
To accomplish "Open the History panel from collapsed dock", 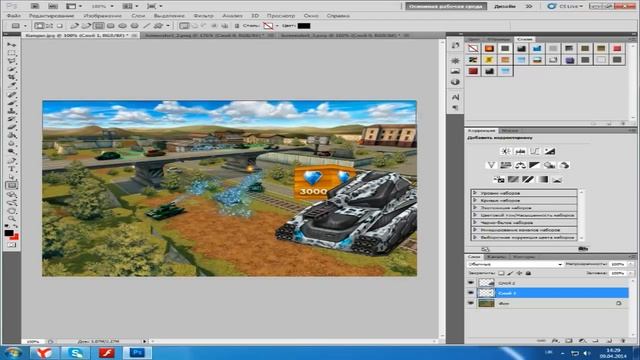I will tap(456, 46).
